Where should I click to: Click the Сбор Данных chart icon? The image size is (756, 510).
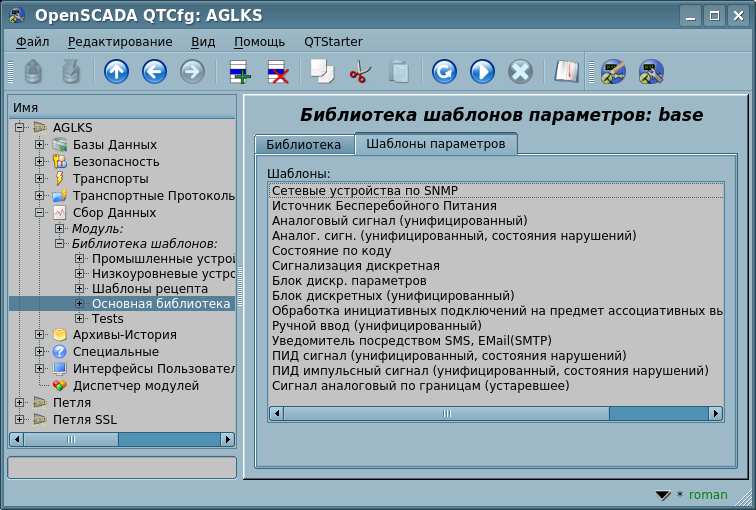point(59,213)
